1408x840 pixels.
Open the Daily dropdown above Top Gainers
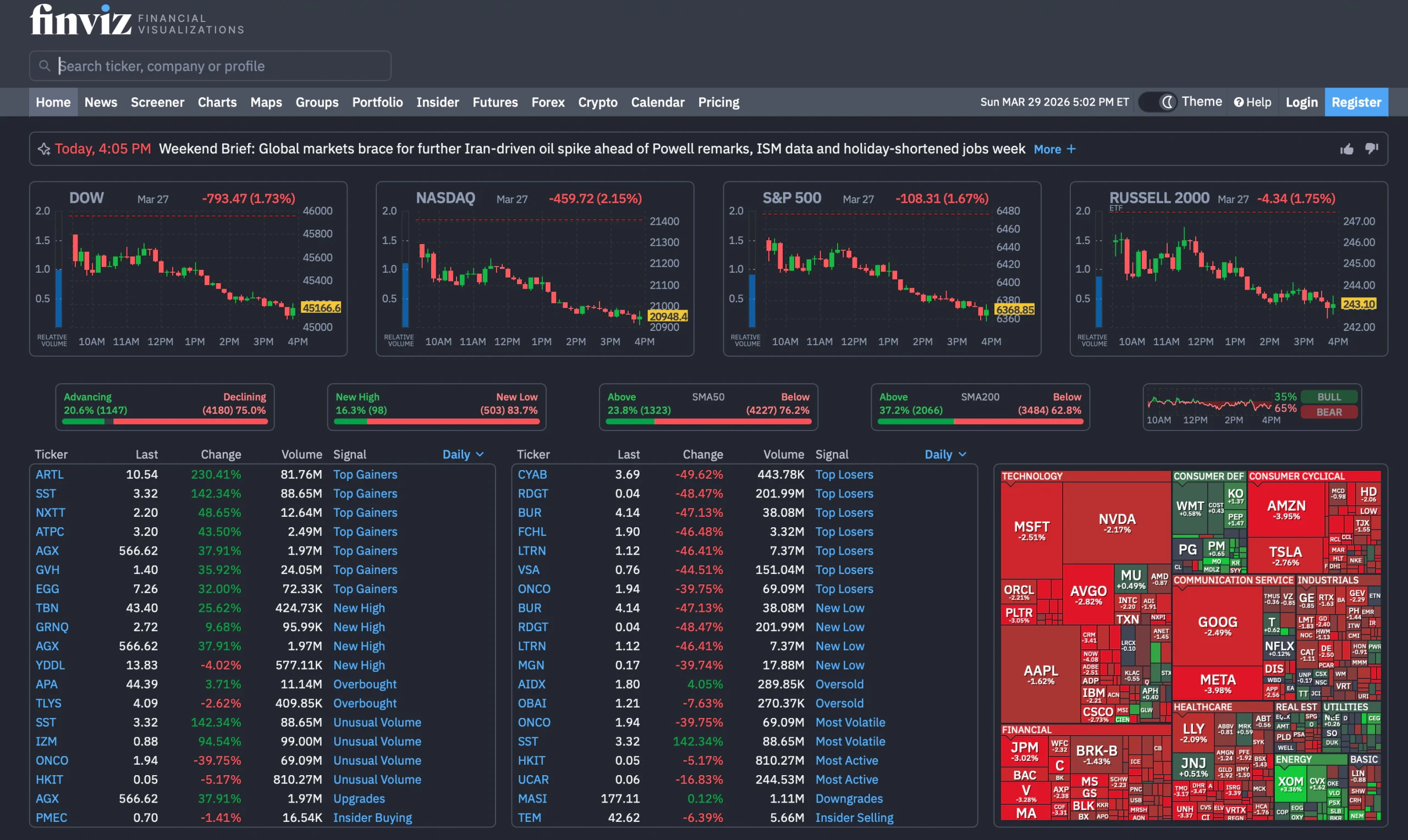click(x=463, y=454)
